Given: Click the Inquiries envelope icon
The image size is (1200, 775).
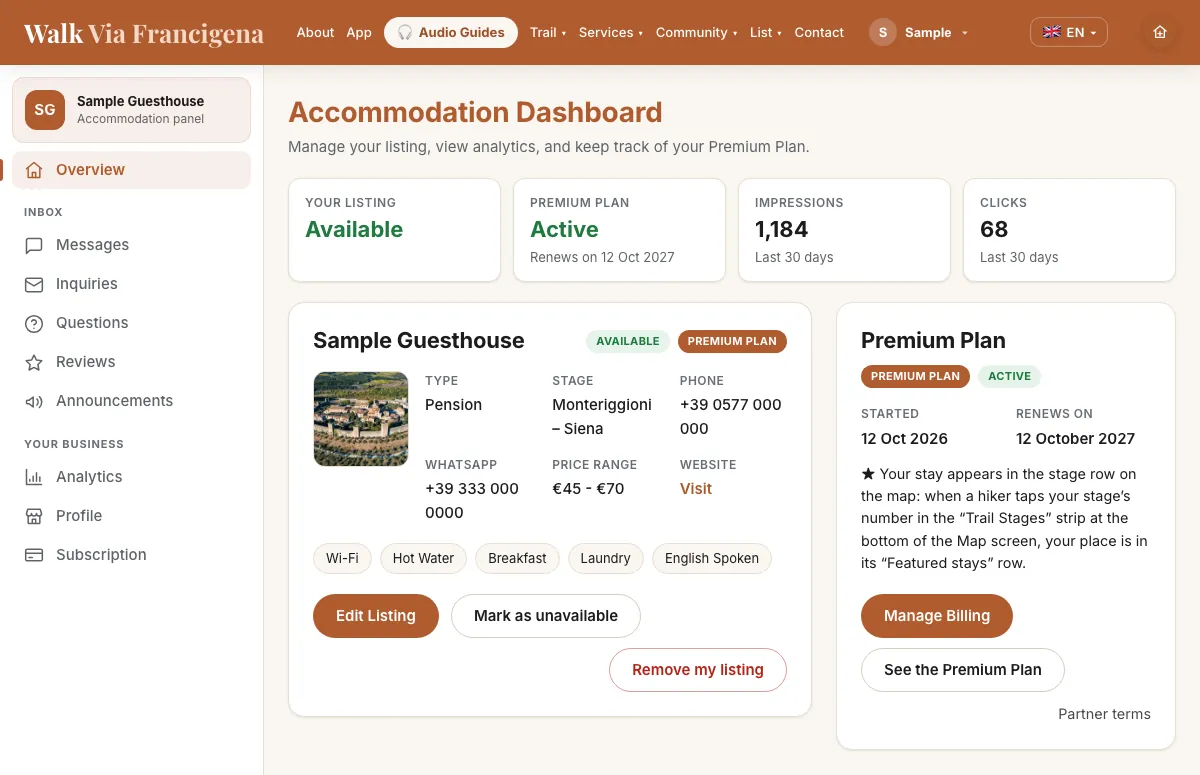Looking at the screenshot, I should click(x=34, y=284).
